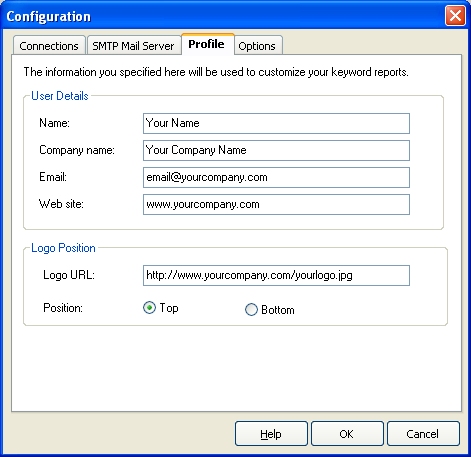Click the "Company name:" label

(77, 150)
